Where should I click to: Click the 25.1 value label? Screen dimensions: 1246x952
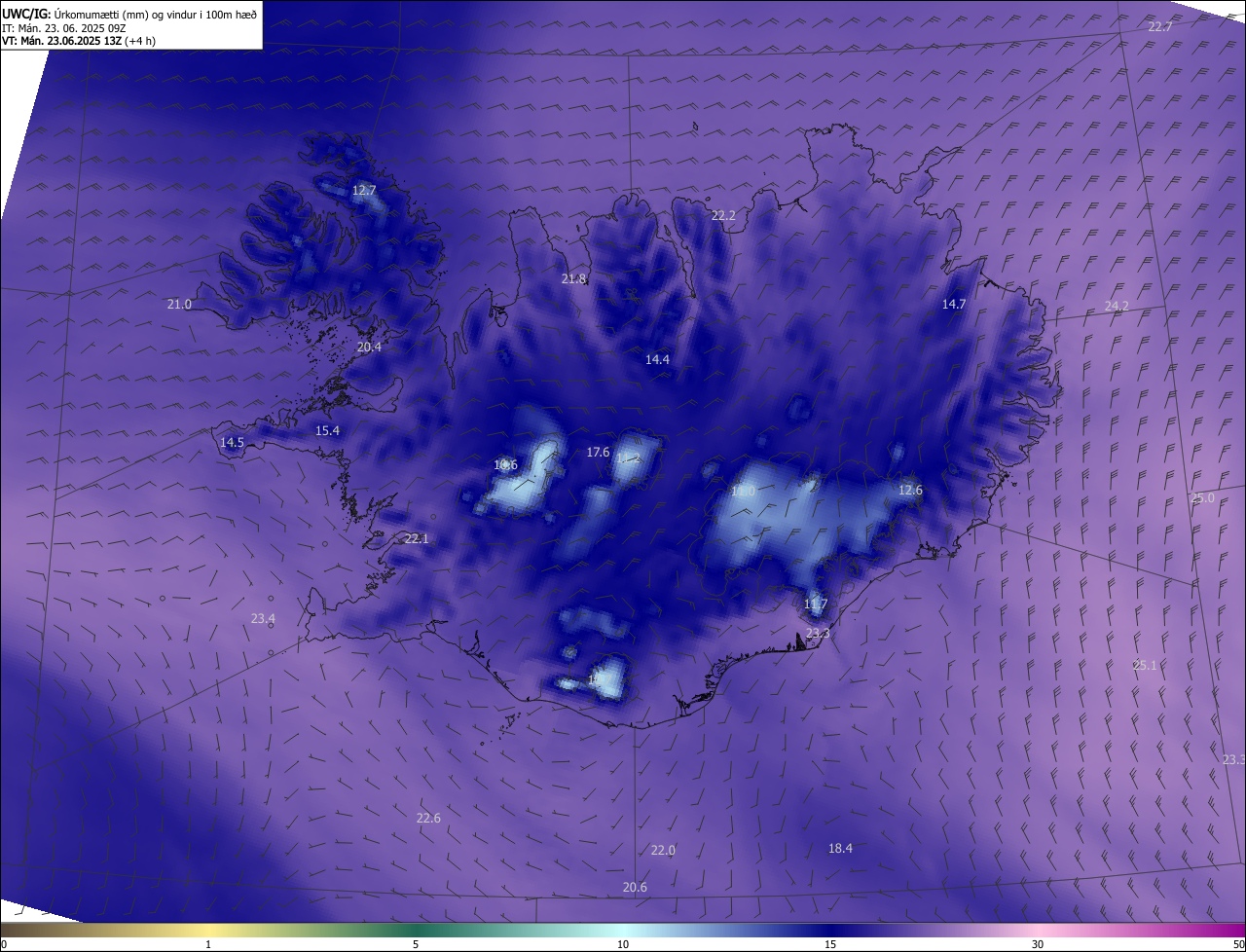[1145, 665]
